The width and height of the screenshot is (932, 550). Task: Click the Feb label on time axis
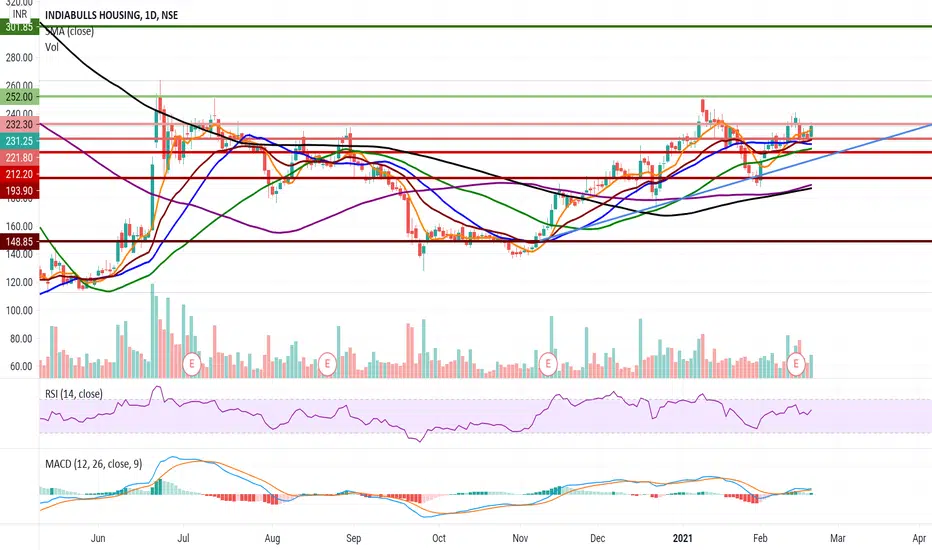tap(760, 538)
